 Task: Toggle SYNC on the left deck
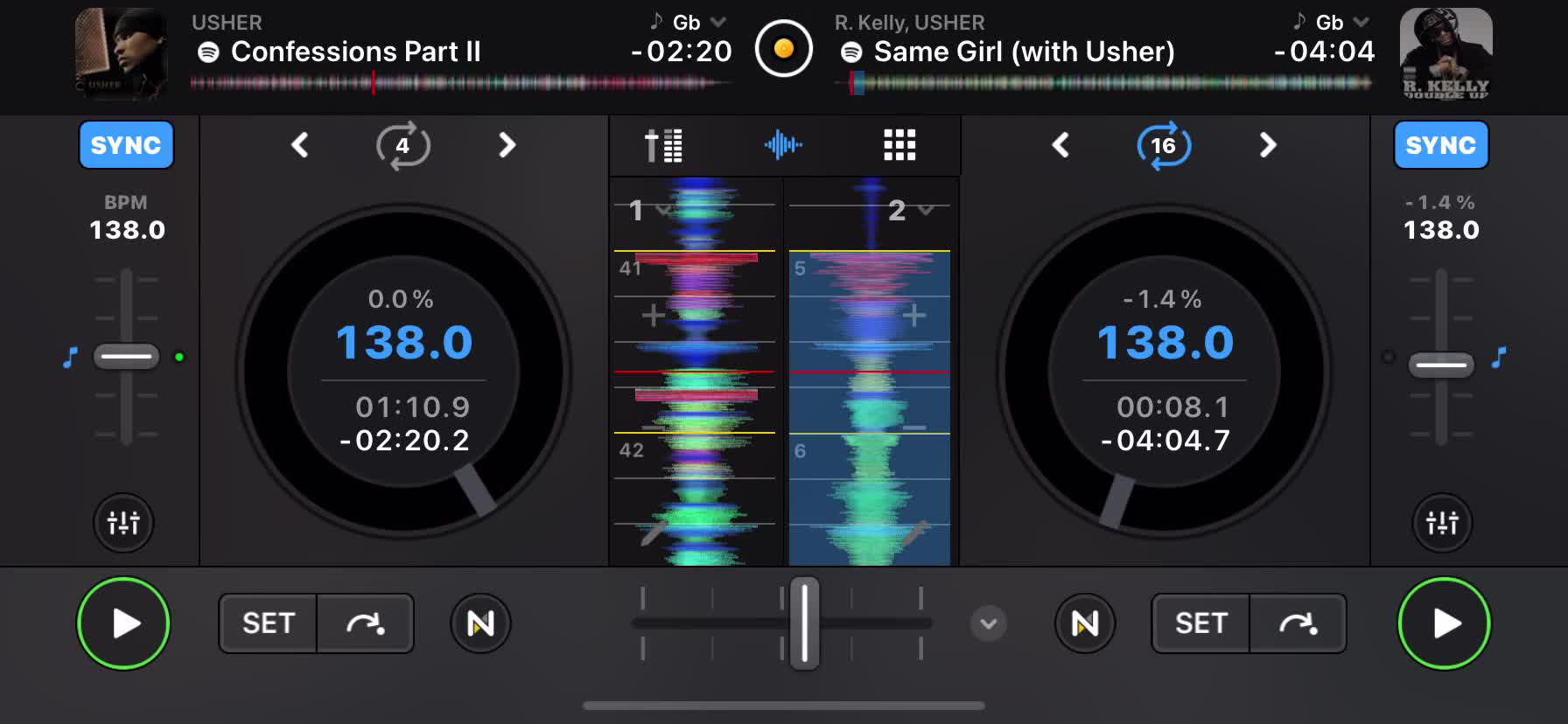126,145
